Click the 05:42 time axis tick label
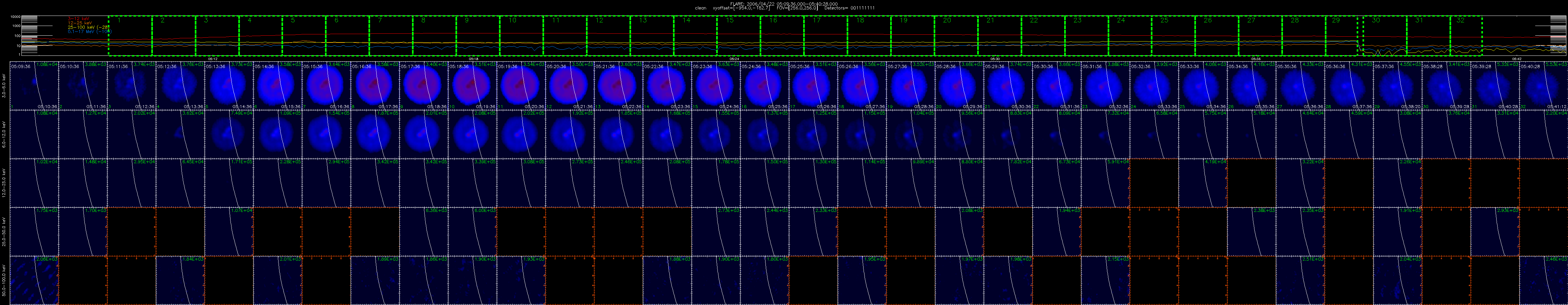 [1516, 59]
